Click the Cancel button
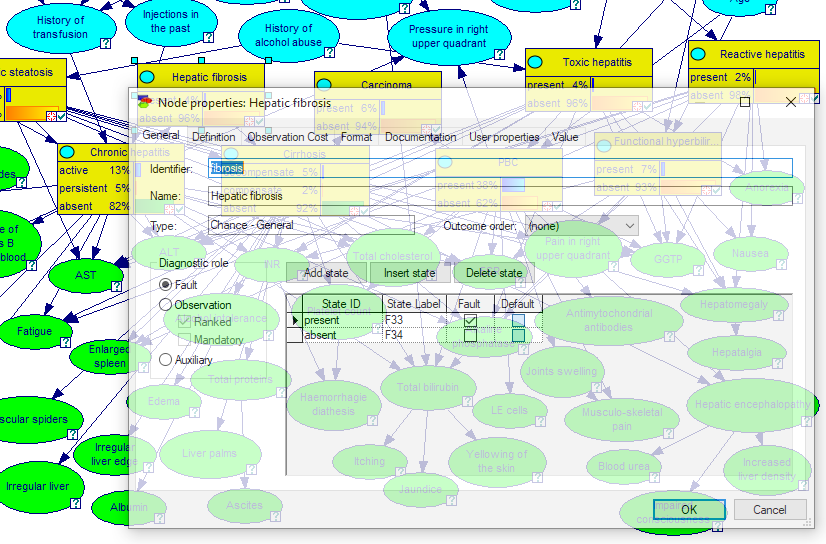Image resolution: width=826 pixels, height=544 pixels. tap(770, 510)
